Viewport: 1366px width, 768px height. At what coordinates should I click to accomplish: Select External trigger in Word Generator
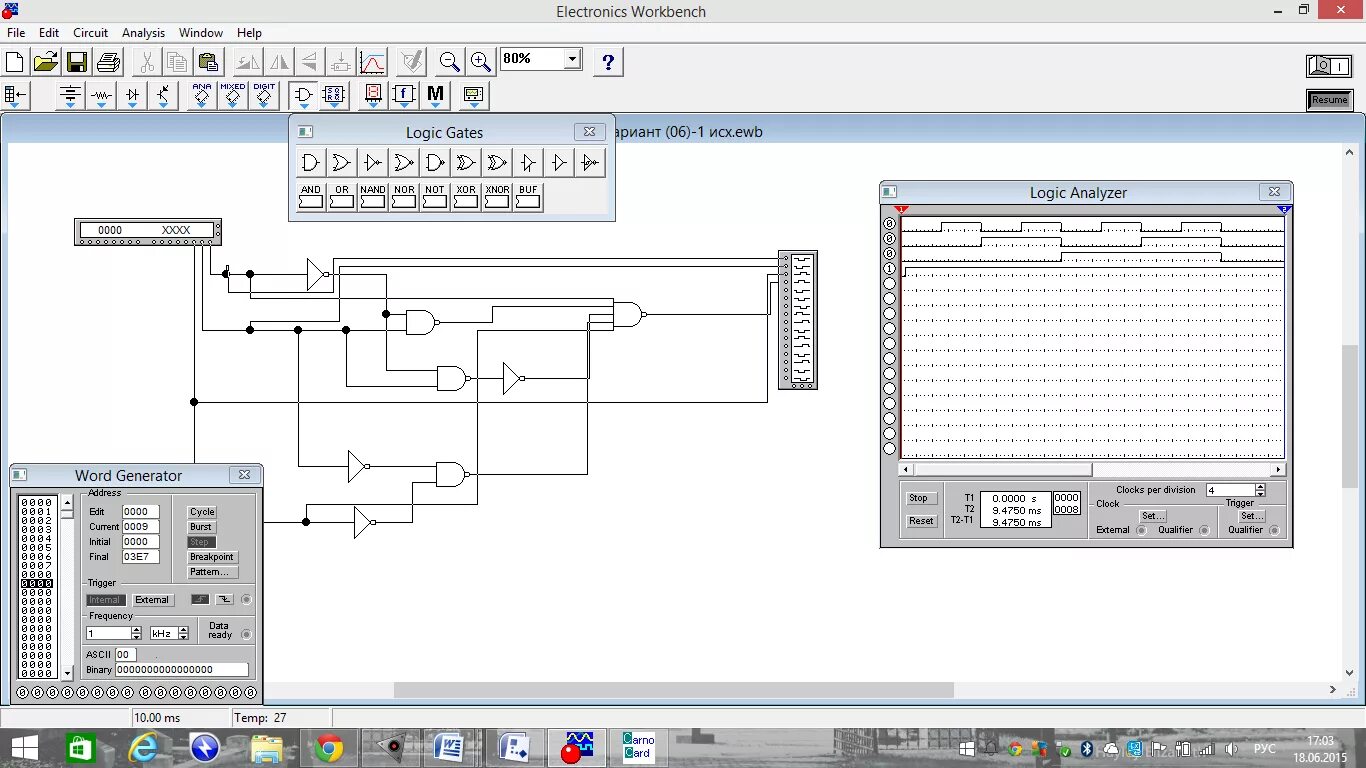pyautogui.click(x=152, y=600)
